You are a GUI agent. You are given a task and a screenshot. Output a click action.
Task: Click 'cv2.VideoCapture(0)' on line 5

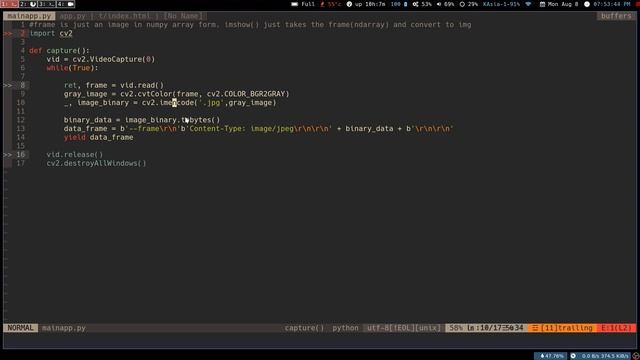[x=113, y=59]
